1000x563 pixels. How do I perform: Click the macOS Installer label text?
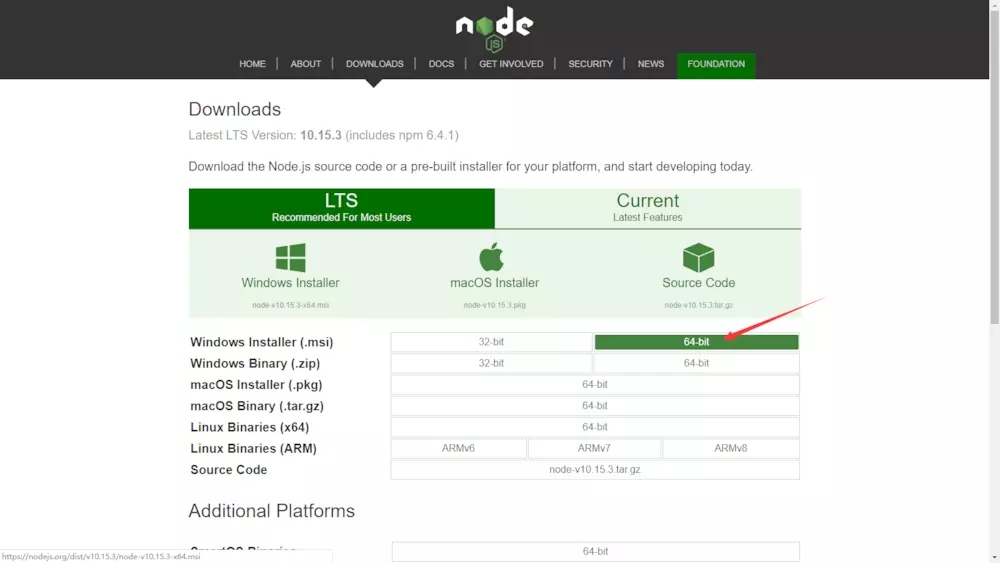(x=494, y=282)
